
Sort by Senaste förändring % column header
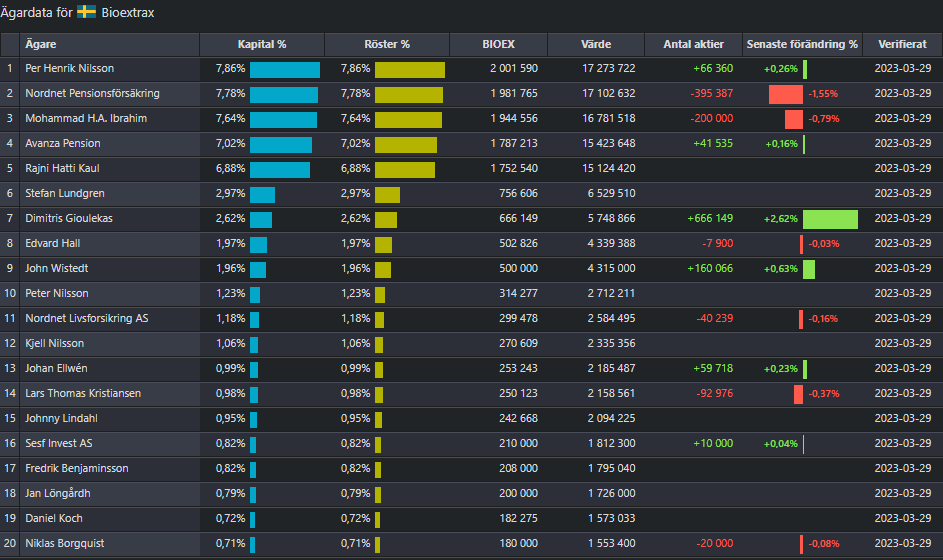[802, 44]
